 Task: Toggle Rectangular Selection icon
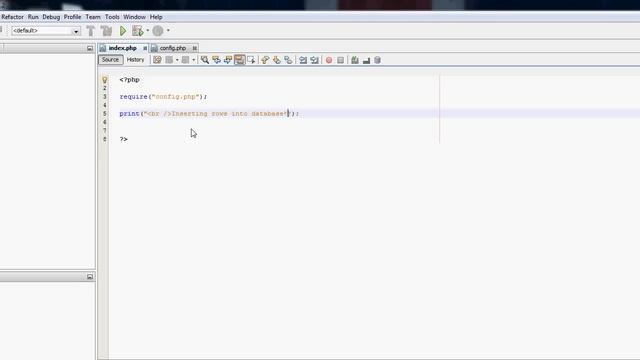251,60
